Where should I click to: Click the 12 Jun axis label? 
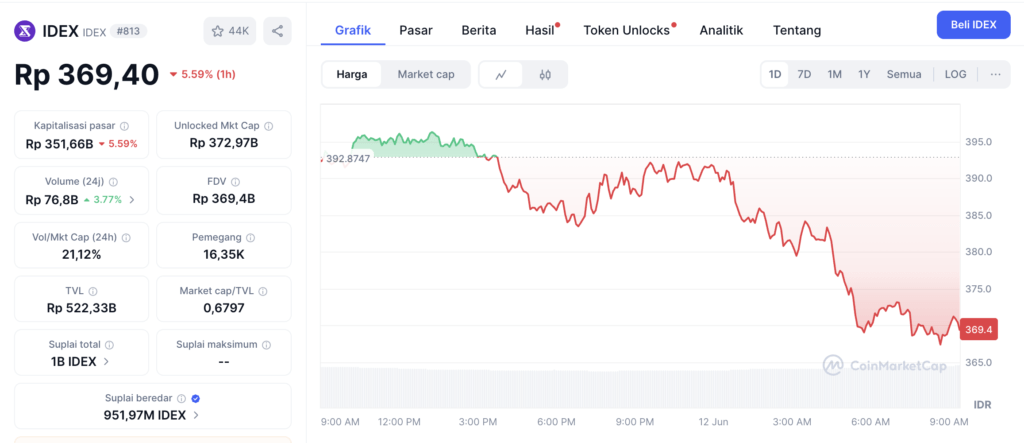(712, 422)
